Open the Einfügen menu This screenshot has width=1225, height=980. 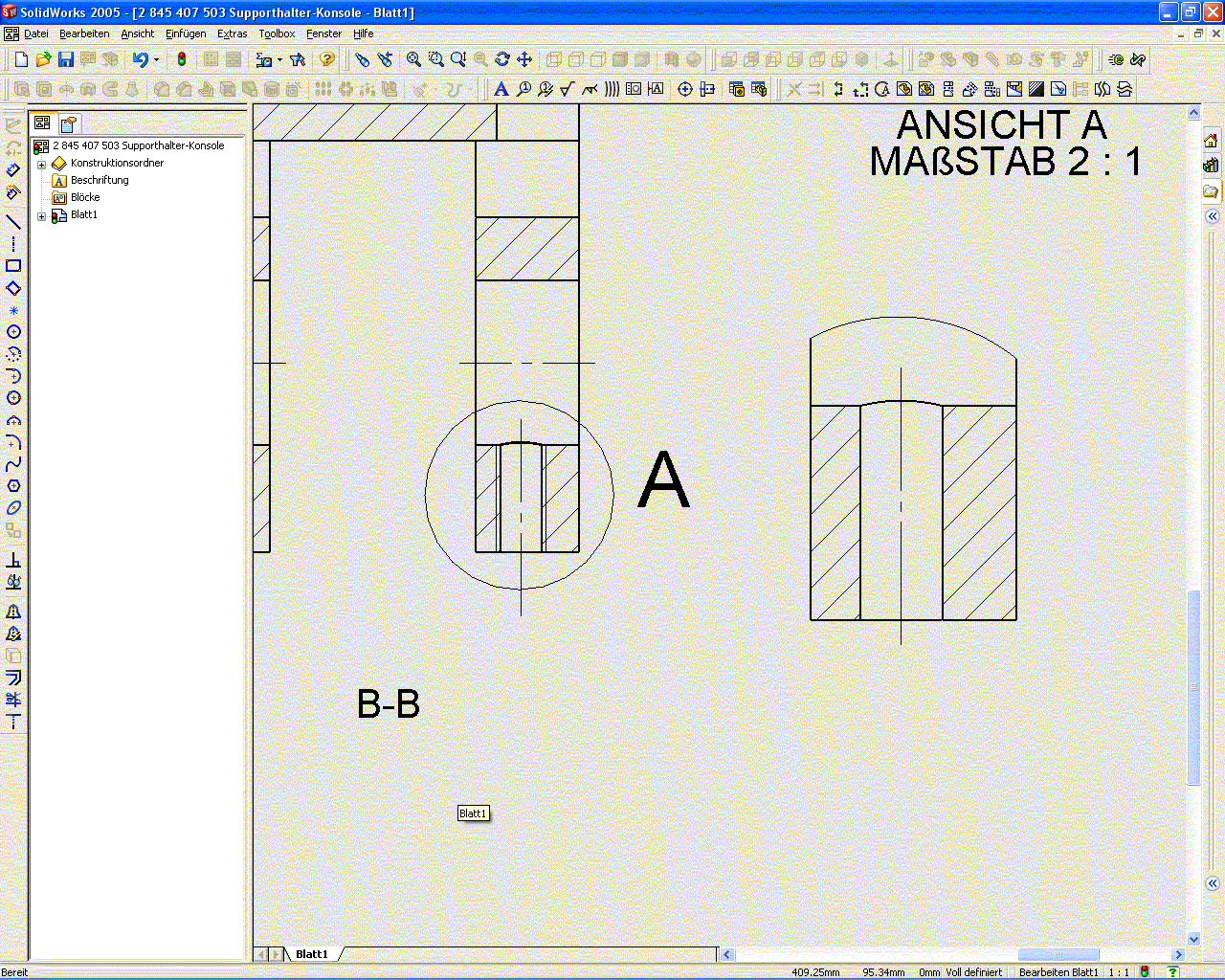click(x=186, y=33)
